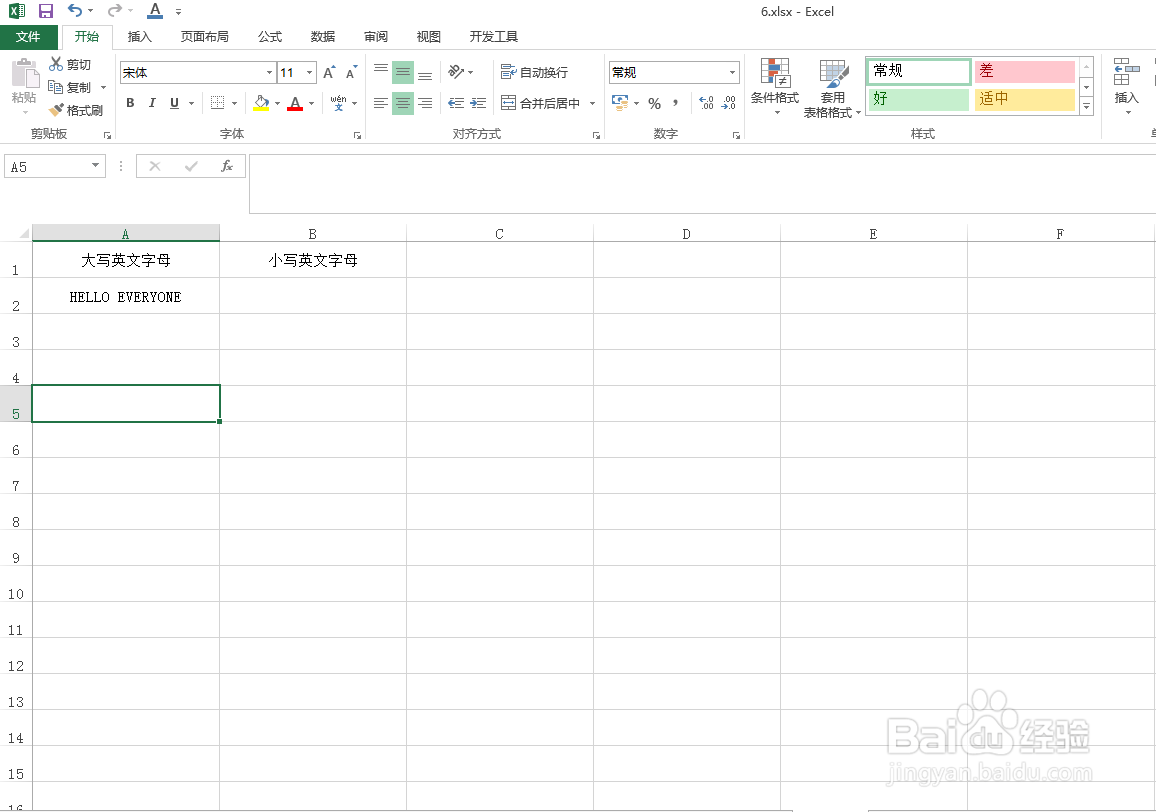Expand Merge & Center (合并后居中) dropdown arrow

click(x=592, y=103)
